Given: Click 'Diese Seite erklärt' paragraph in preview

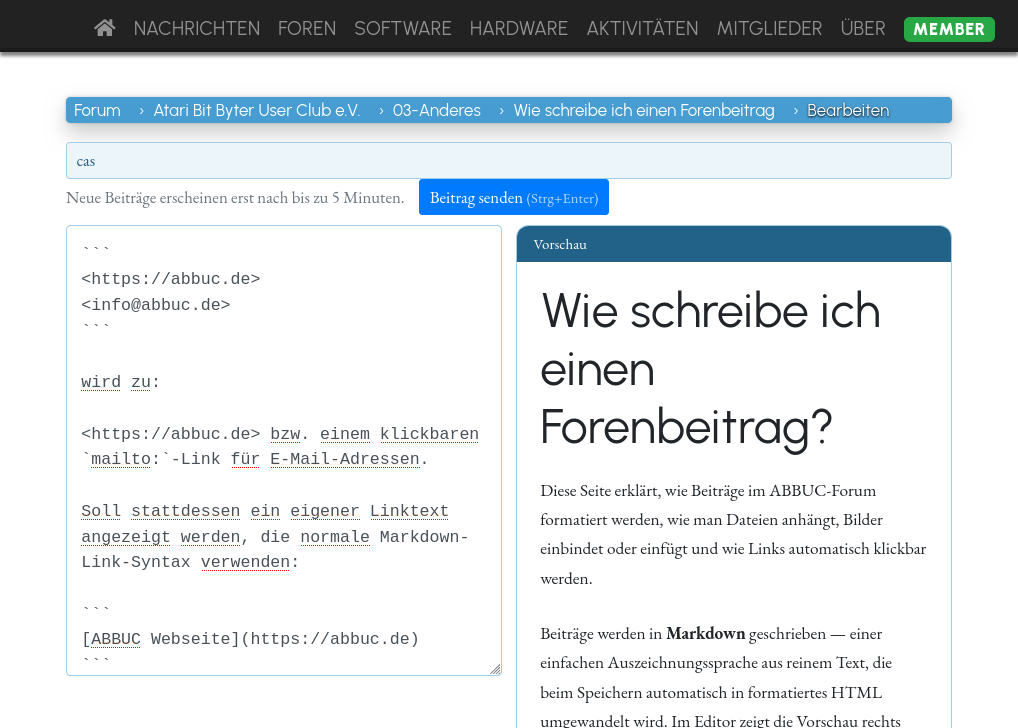Looking at the screenshot, I should pos(733,534).
